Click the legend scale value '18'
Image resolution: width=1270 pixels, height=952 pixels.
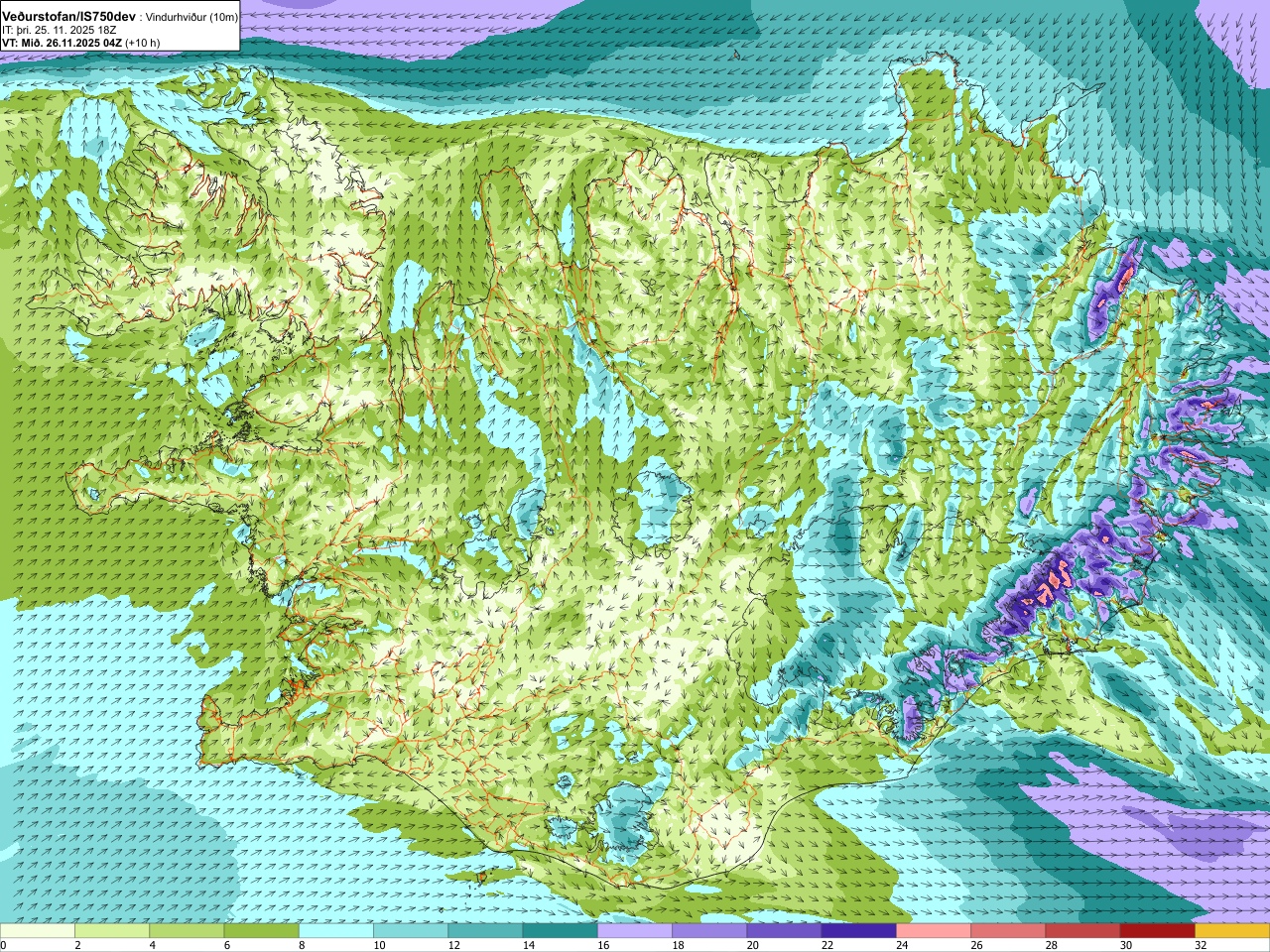(x=678, y=945)
